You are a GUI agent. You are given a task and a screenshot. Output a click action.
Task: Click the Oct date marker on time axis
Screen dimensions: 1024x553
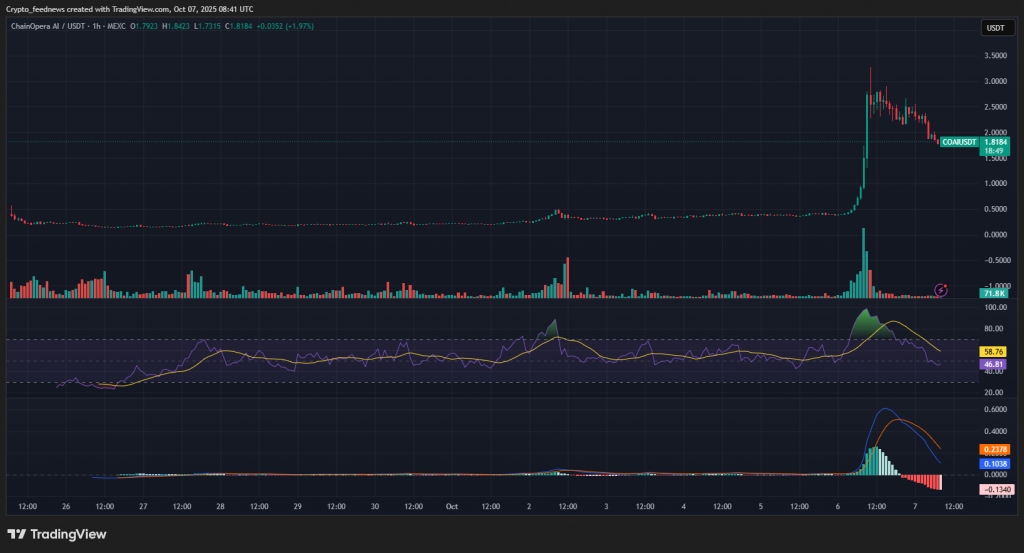(451, 507)
